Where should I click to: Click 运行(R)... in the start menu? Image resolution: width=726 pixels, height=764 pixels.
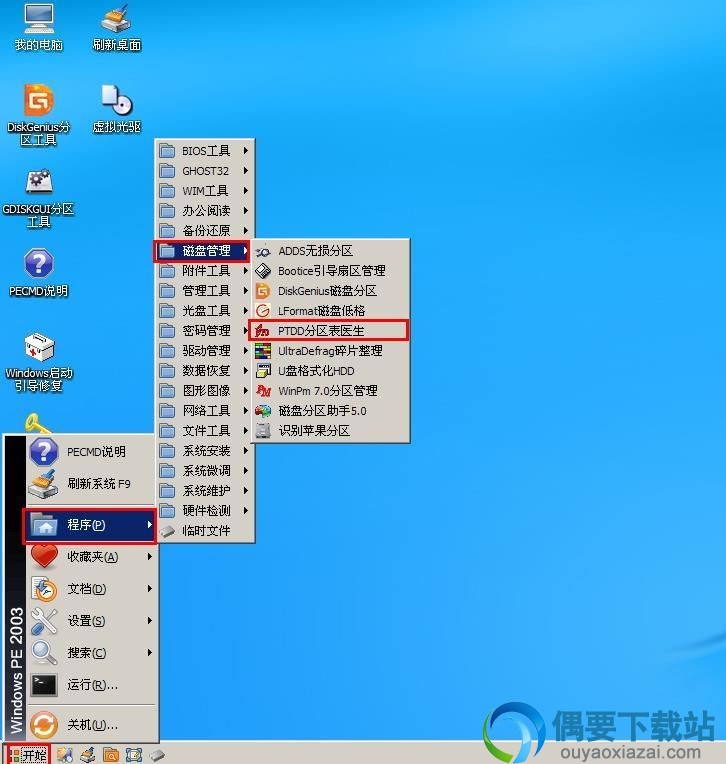point(91,685)
